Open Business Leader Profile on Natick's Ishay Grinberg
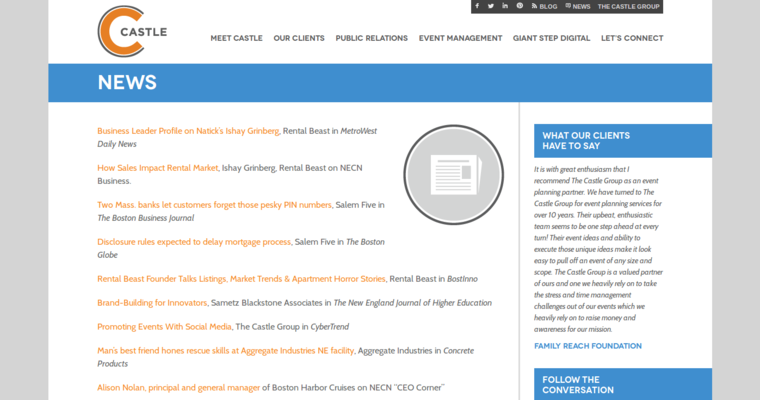 point(188,131)
